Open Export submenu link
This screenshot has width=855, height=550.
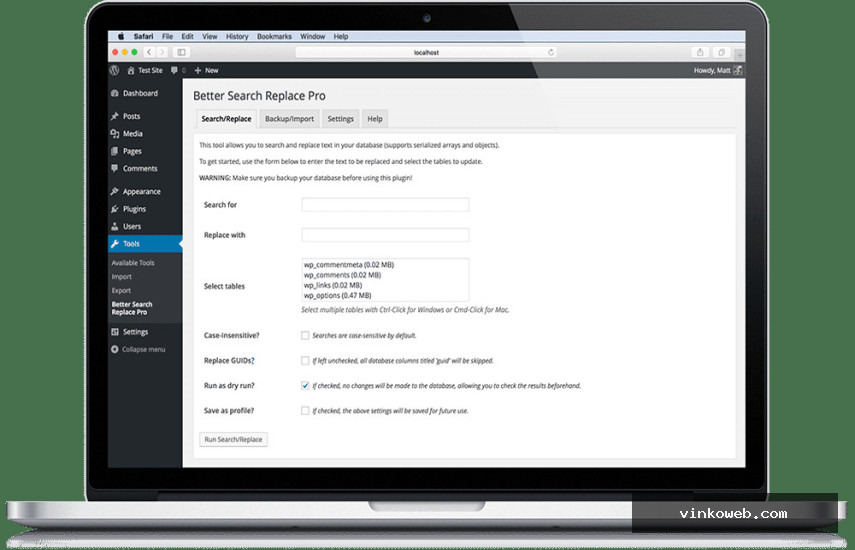click(x=121, y=291)
